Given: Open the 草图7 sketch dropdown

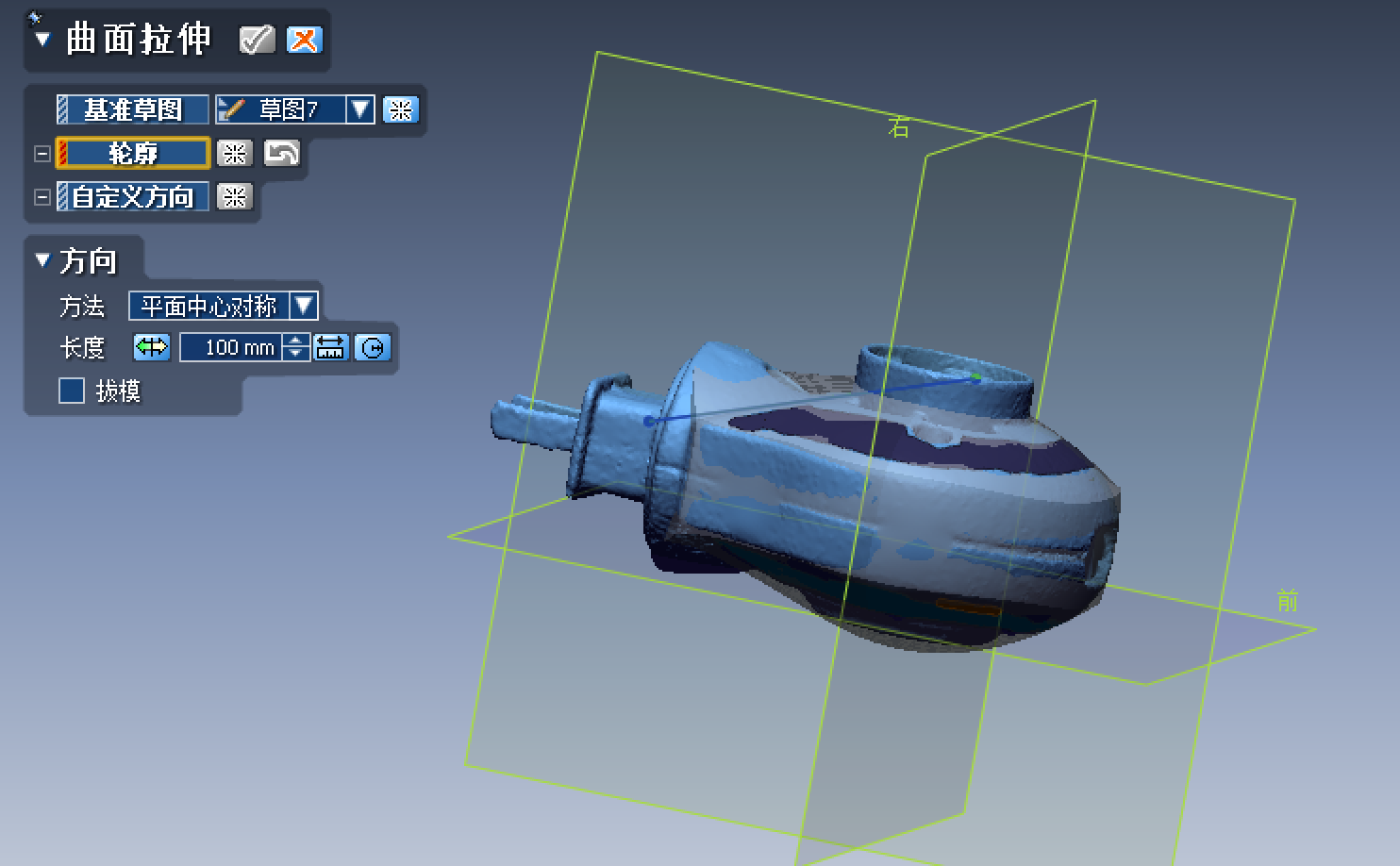Looking at the screenshot, I should click(x=360, y=109).
